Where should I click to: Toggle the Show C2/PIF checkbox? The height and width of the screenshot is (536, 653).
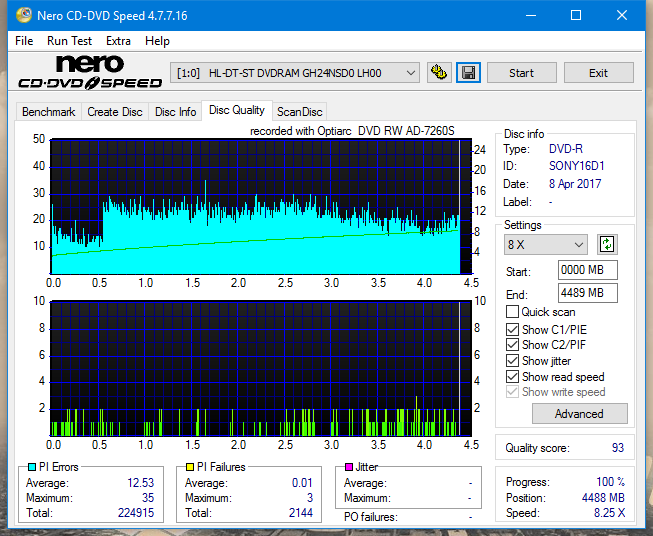[512, 345]
